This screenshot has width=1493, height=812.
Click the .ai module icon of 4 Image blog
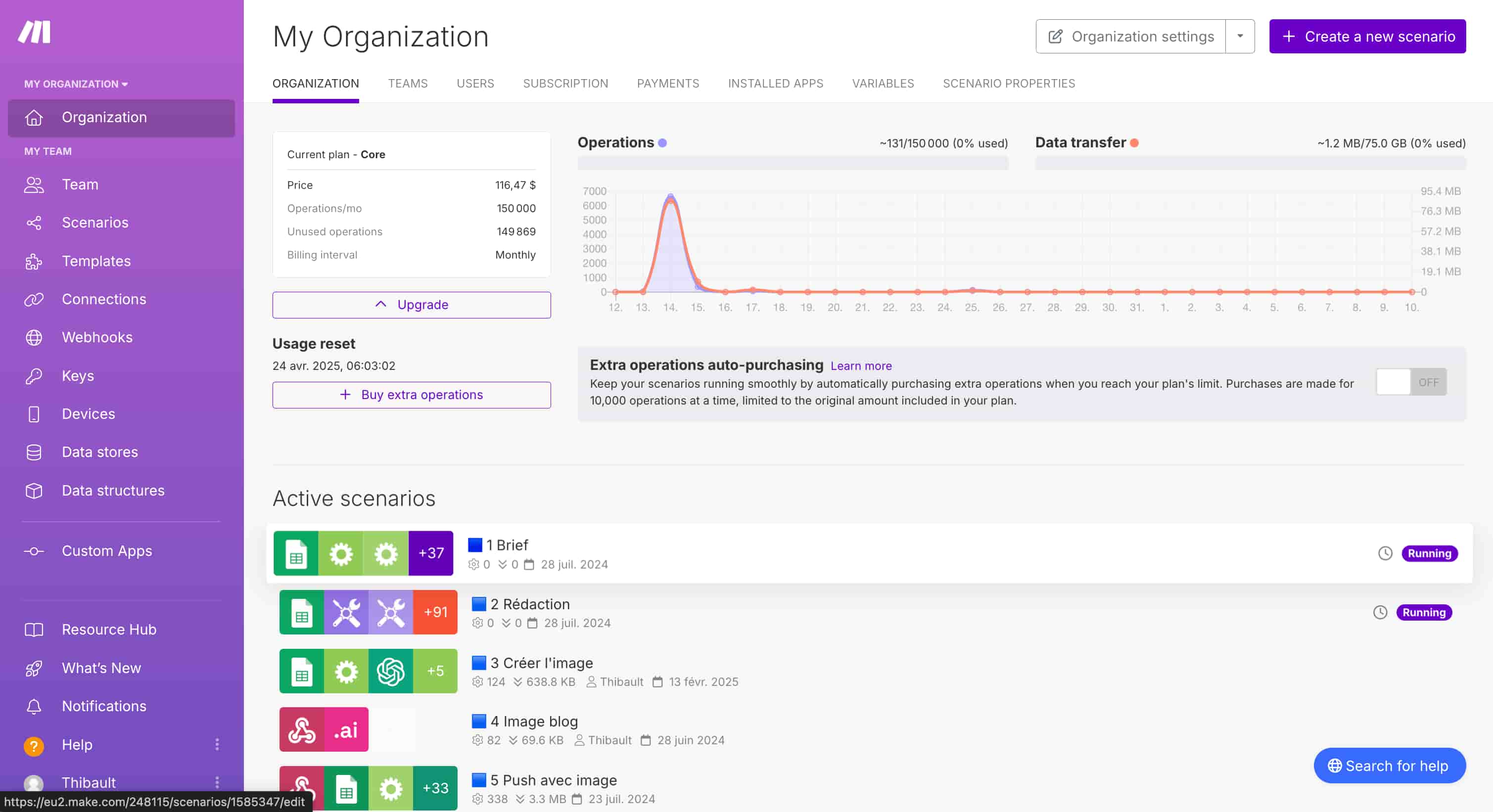(x=346, y=730)
